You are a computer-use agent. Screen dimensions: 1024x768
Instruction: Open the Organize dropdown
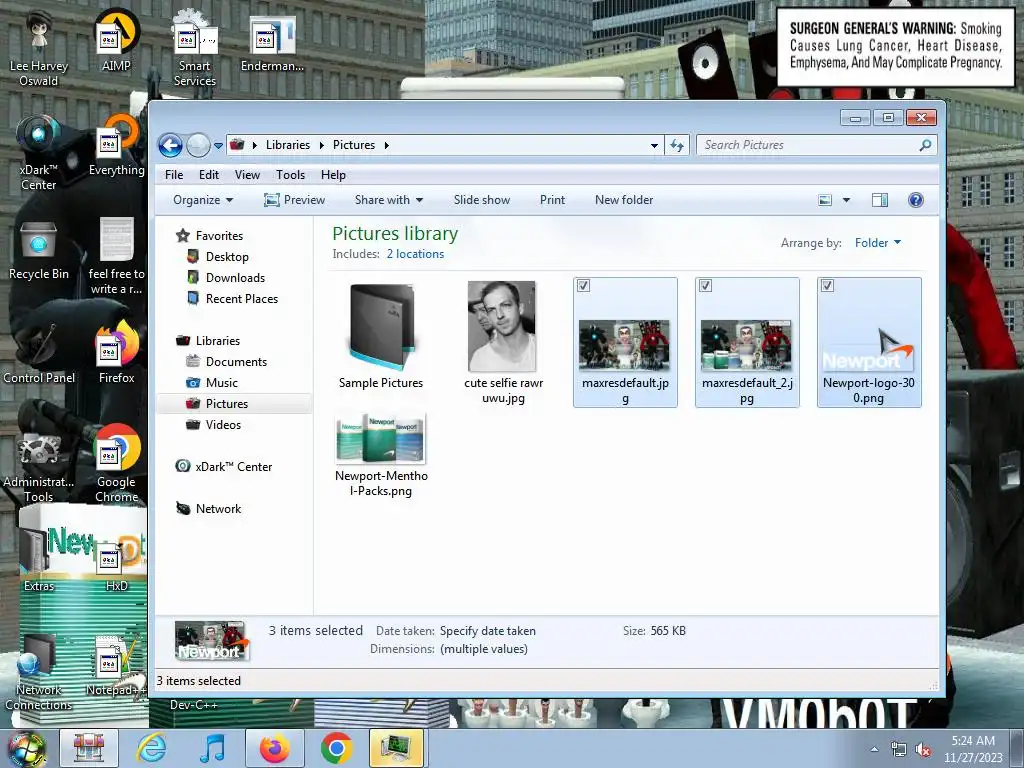tap(202, 200)
